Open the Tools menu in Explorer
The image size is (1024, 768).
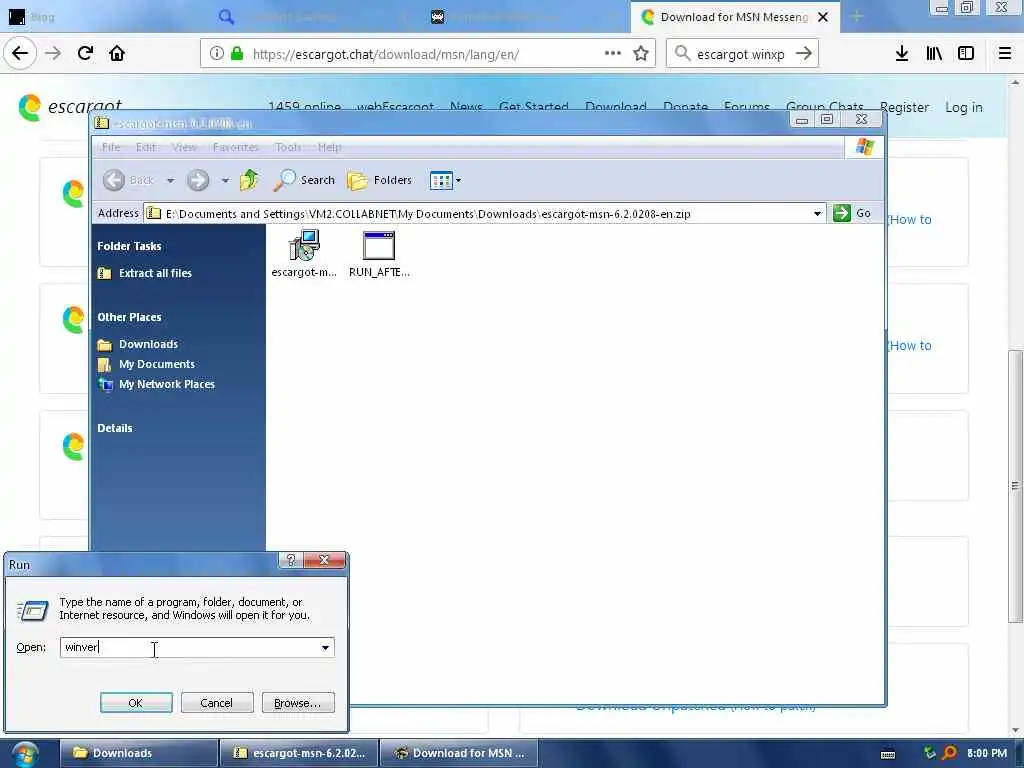click(288, 147)
